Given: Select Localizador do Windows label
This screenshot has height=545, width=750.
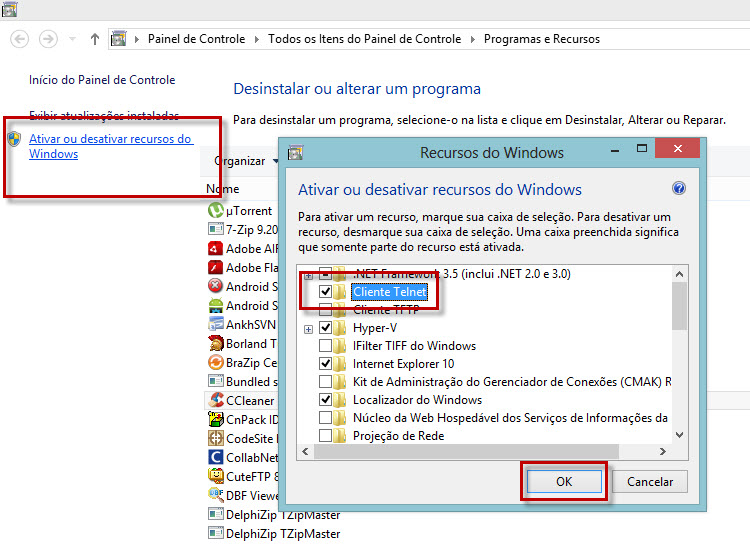Looking at the screenshot, I should (x=417, y=400).
